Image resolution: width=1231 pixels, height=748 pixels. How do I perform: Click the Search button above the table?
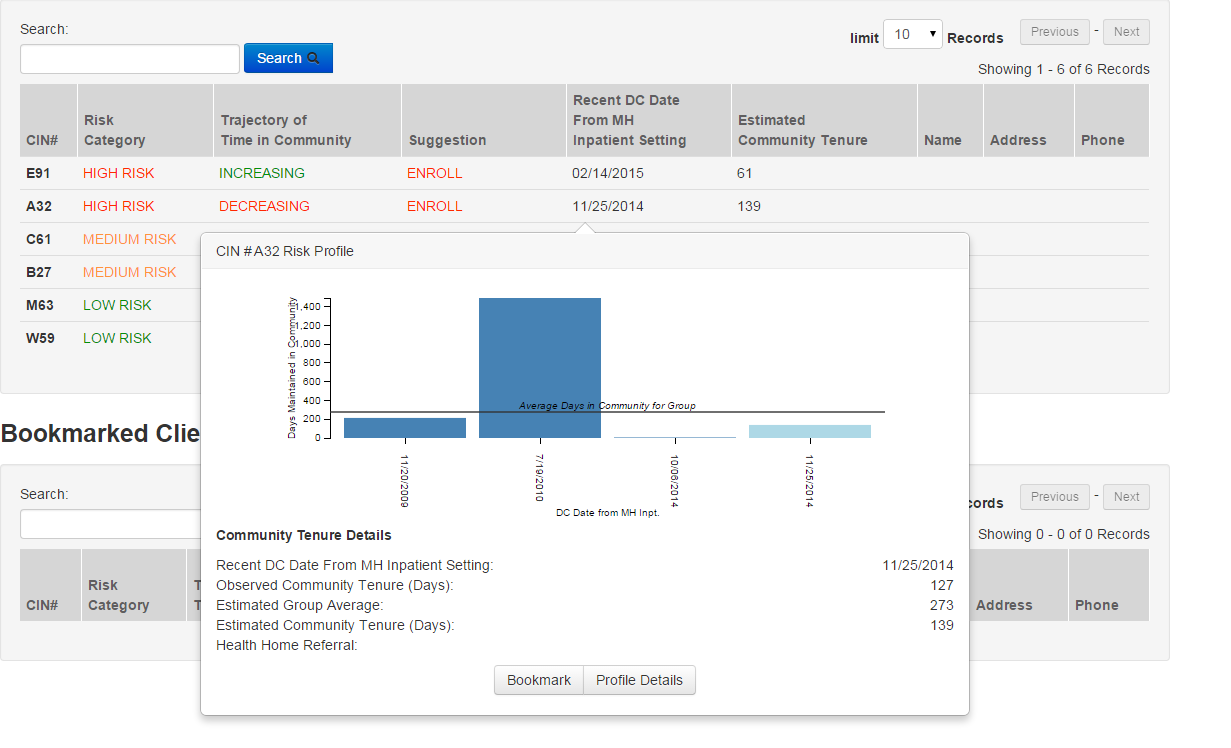288,58
